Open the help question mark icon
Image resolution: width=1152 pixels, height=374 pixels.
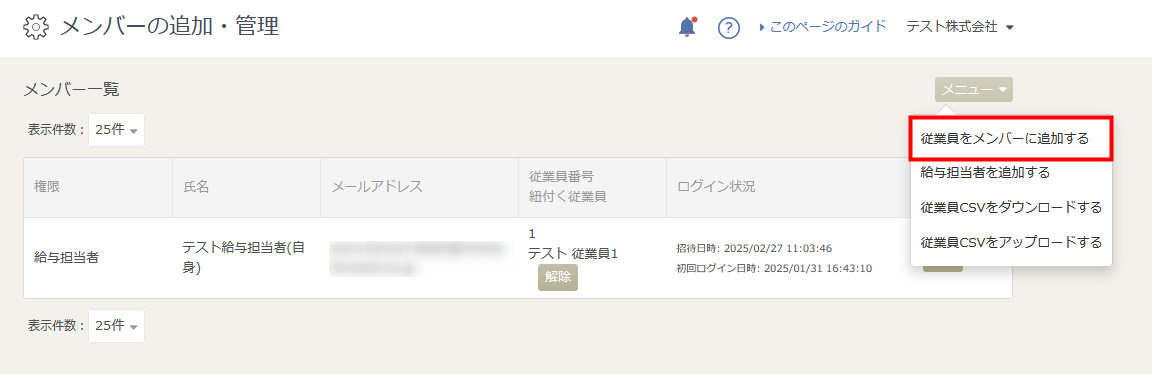[x=728, y=28]
